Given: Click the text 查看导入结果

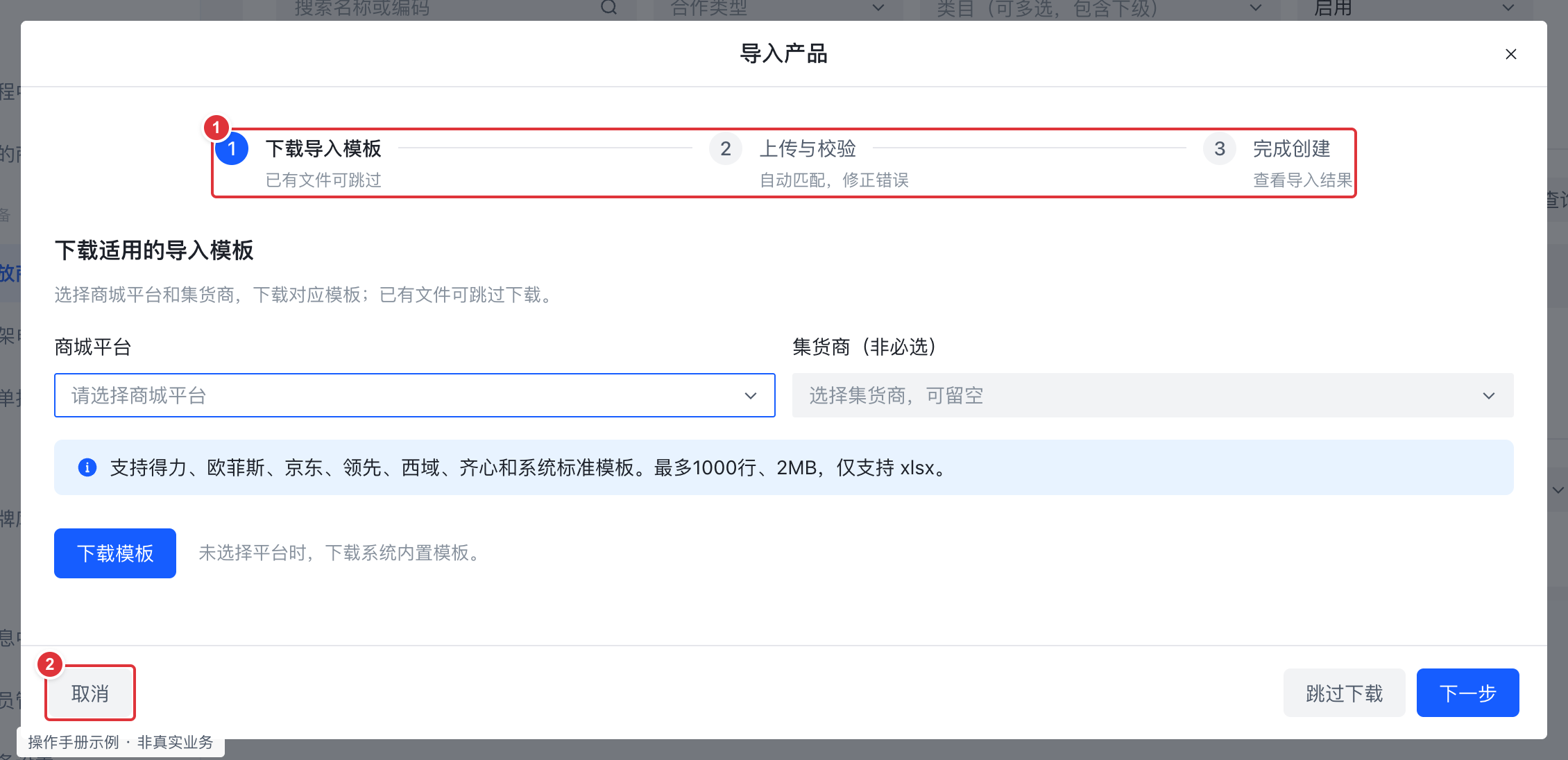Looking at the screenshot, I should [1302, 180].
